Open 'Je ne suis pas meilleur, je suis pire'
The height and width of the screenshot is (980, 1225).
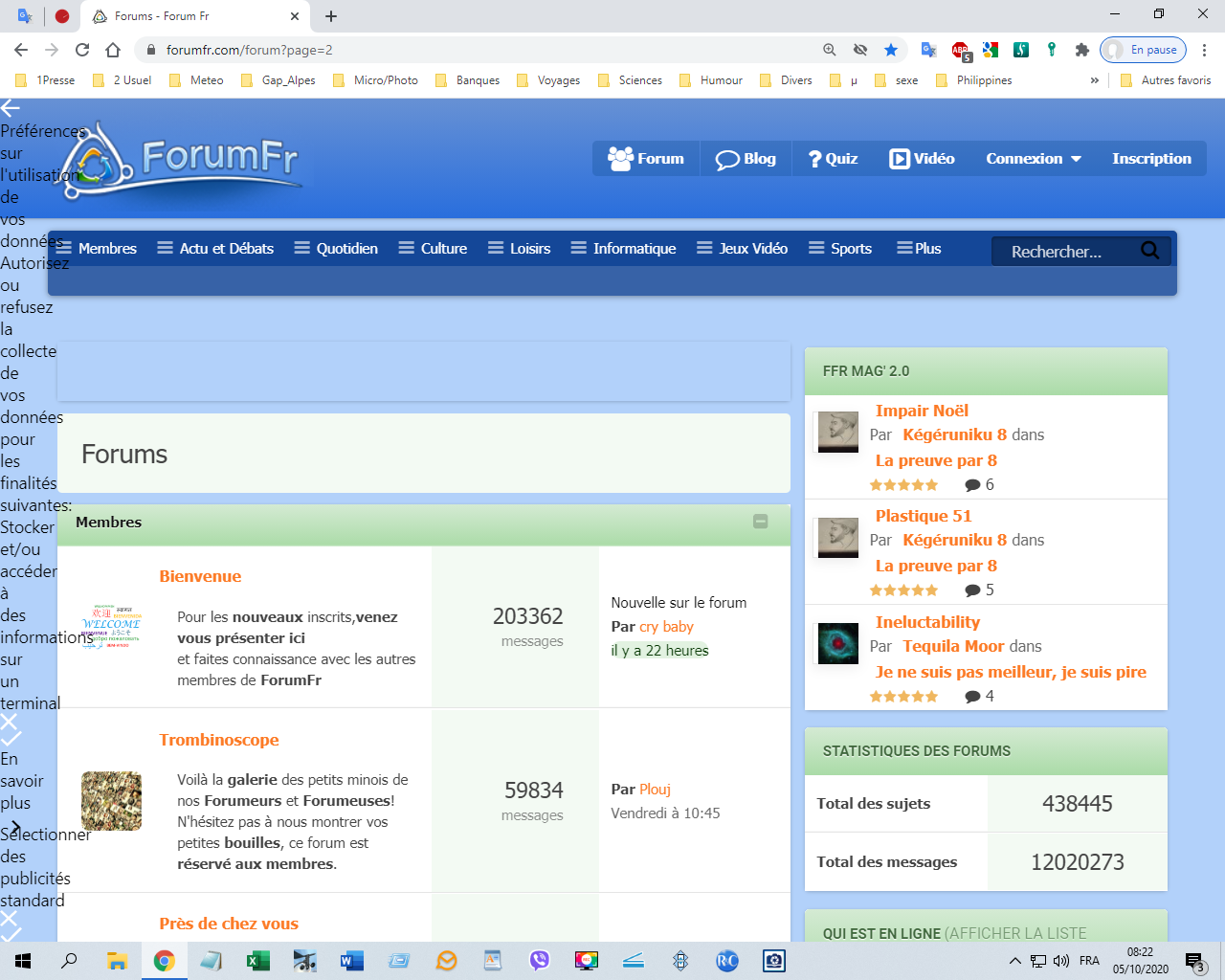click(x=1011, y=672)
